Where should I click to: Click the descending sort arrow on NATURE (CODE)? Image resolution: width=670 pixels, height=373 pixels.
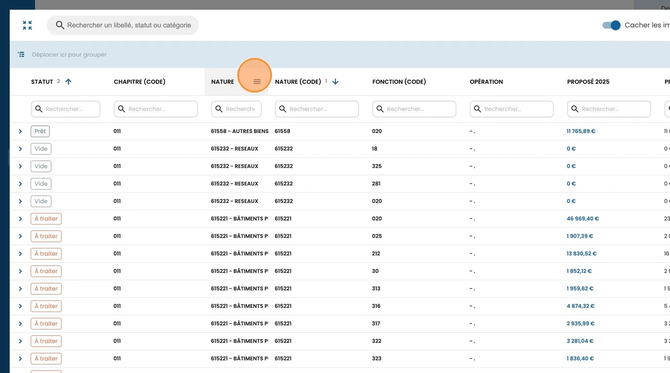pos(335,82)
